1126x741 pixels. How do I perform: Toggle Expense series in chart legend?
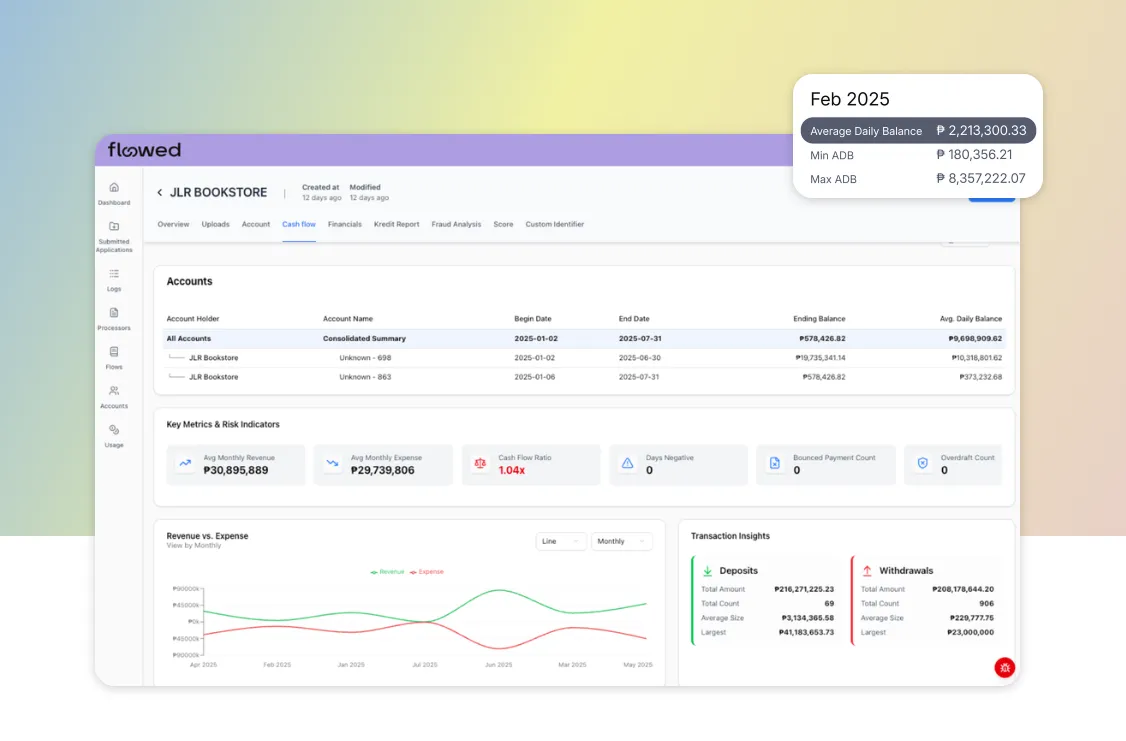coord(426,572)
